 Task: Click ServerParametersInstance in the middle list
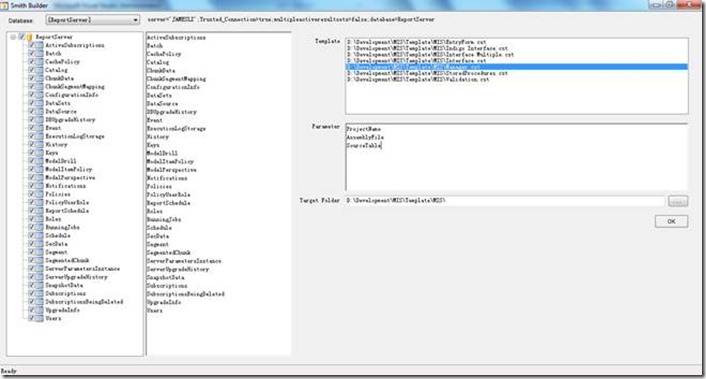[x=184, y=261]
